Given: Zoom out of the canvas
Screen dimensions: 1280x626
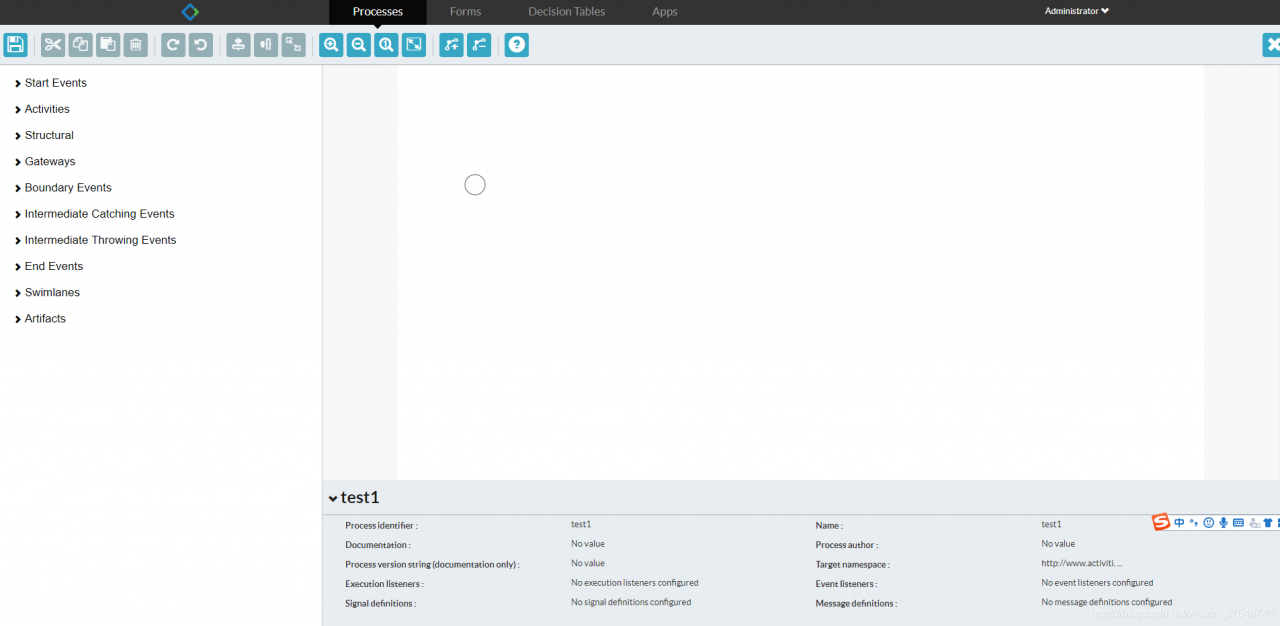Looking at the screenshot, I should pyautogui.click(x=359, y=45).
